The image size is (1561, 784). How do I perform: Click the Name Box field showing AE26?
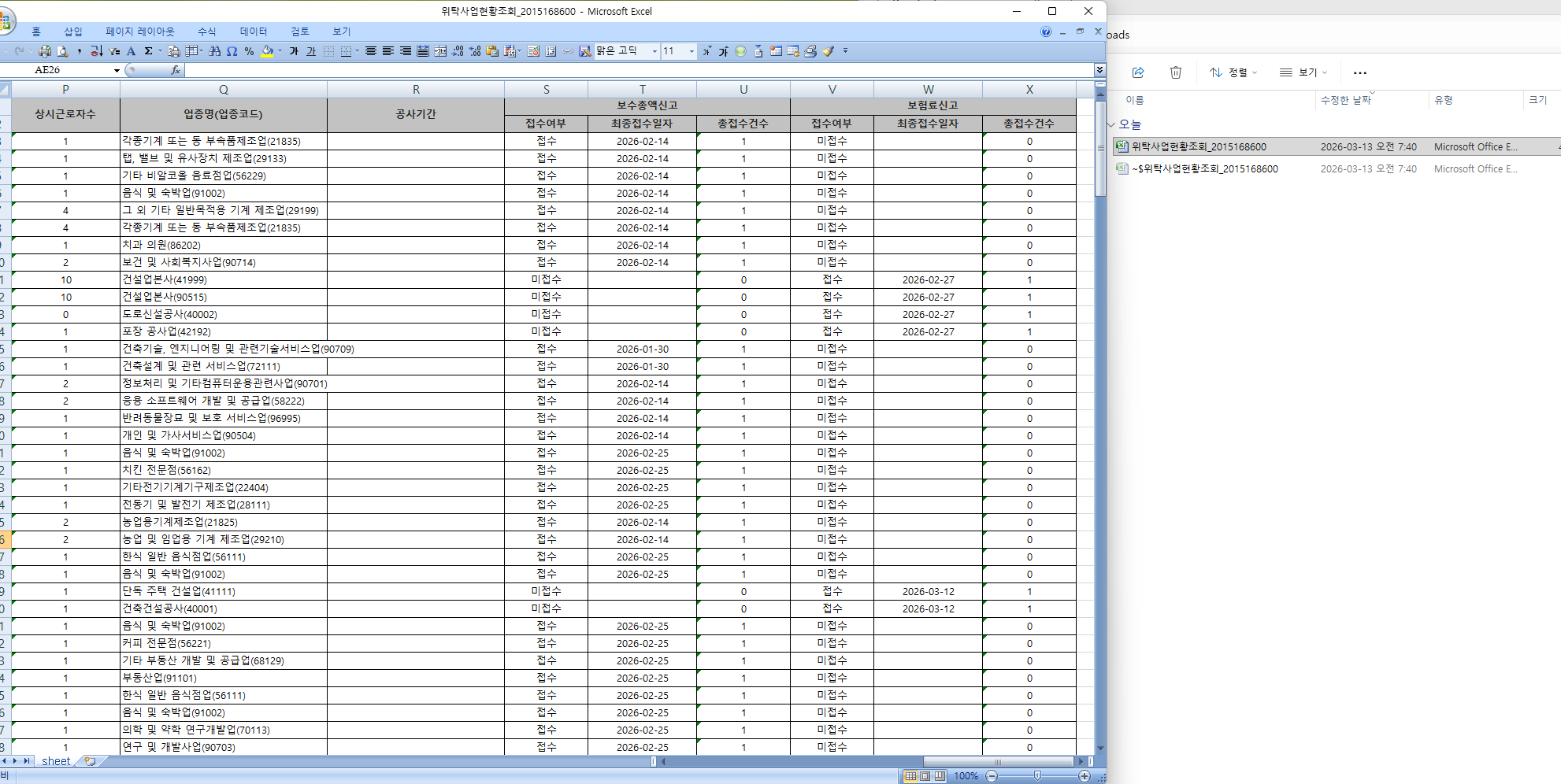click(55, 70)
